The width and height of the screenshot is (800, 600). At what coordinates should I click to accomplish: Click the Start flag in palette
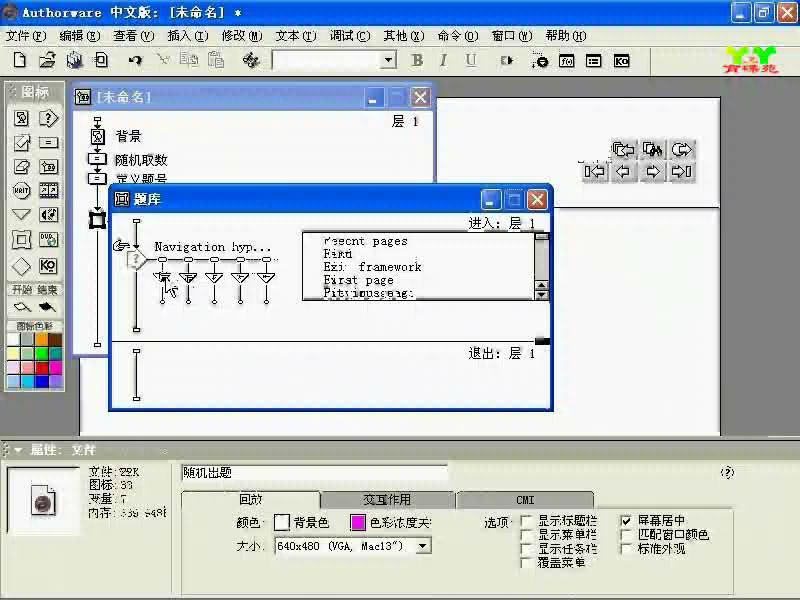(22, 307)
